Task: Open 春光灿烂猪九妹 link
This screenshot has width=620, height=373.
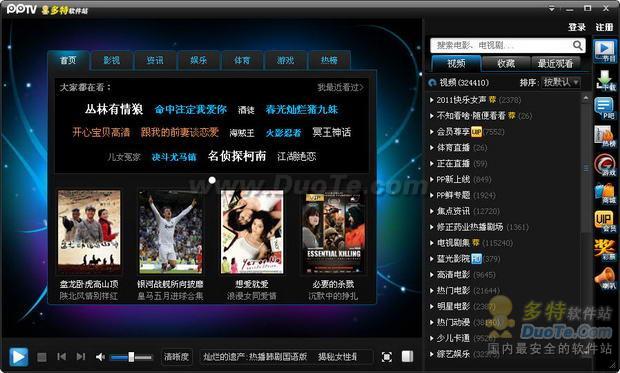Action: [302, 110]
